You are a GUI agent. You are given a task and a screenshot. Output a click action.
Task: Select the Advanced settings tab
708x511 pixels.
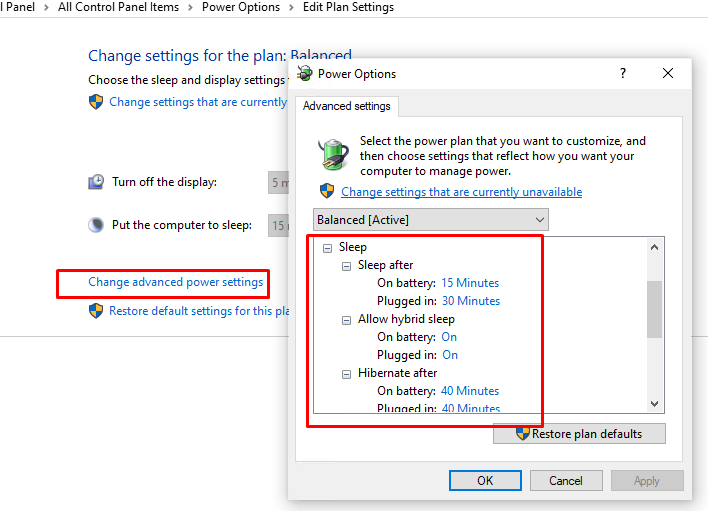pos(347,106)
